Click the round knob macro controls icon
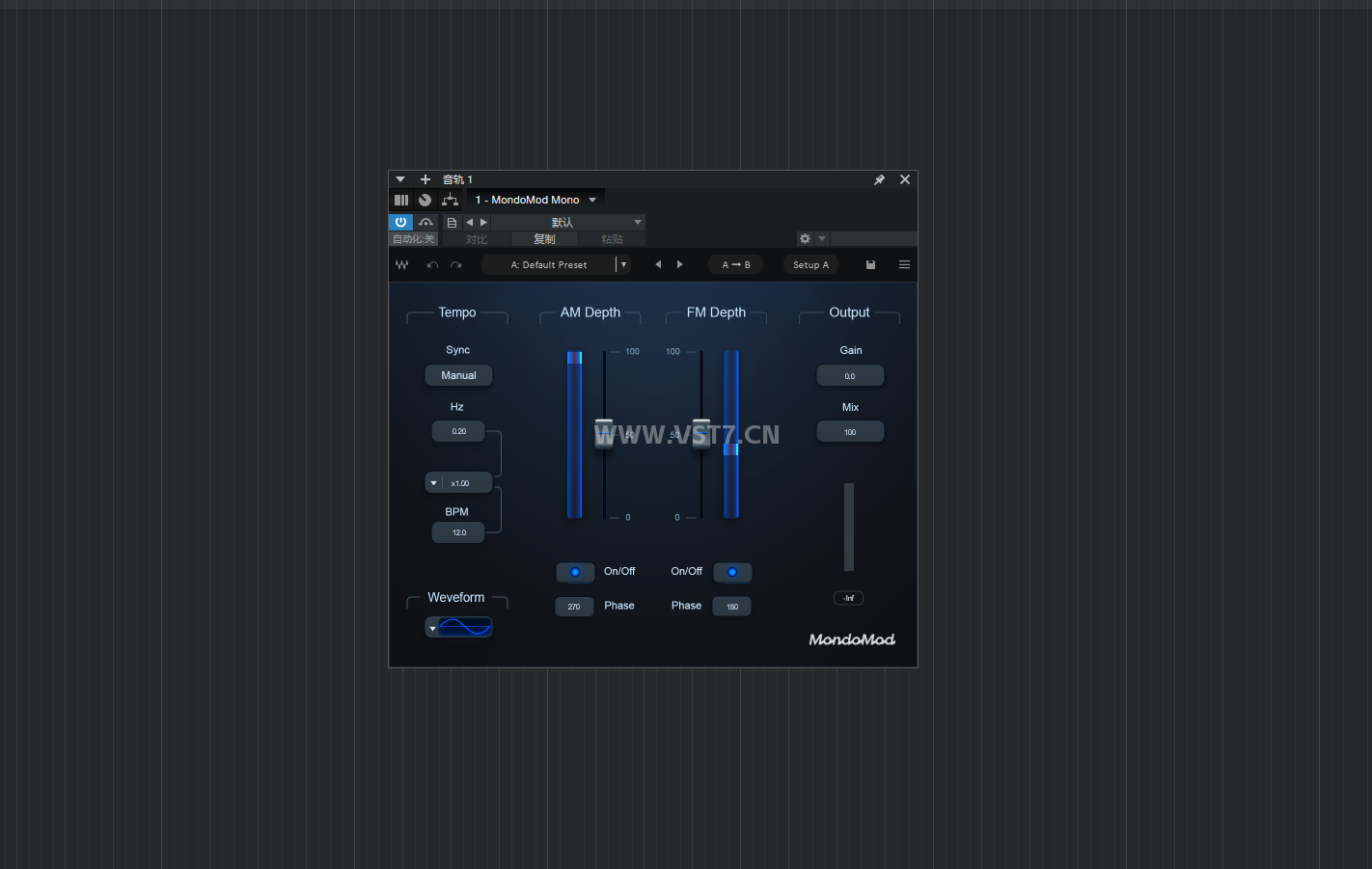Viewport: 1372px width, 869px height. (x=425, y=200)
